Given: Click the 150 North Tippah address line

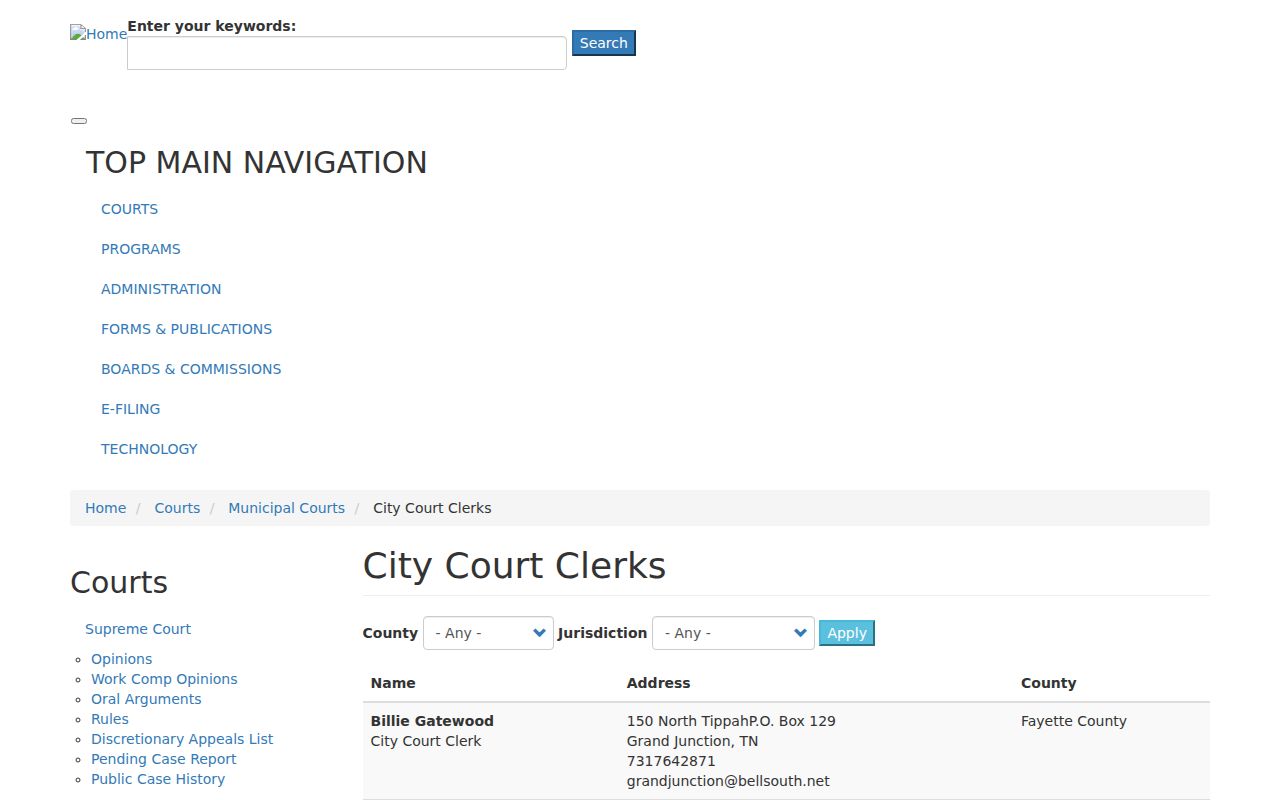Looking at the screenshot, I should 731,721.
